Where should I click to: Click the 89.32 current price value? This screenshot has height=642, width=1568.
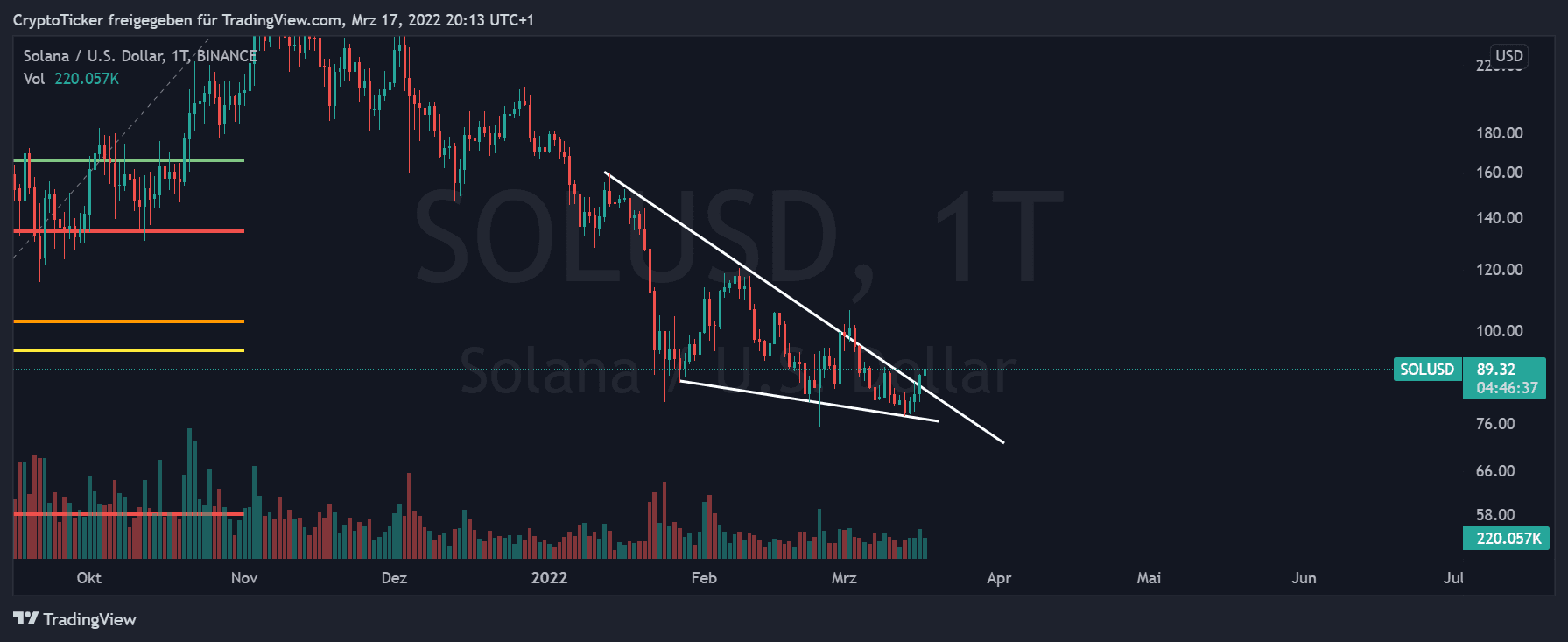1496,370
